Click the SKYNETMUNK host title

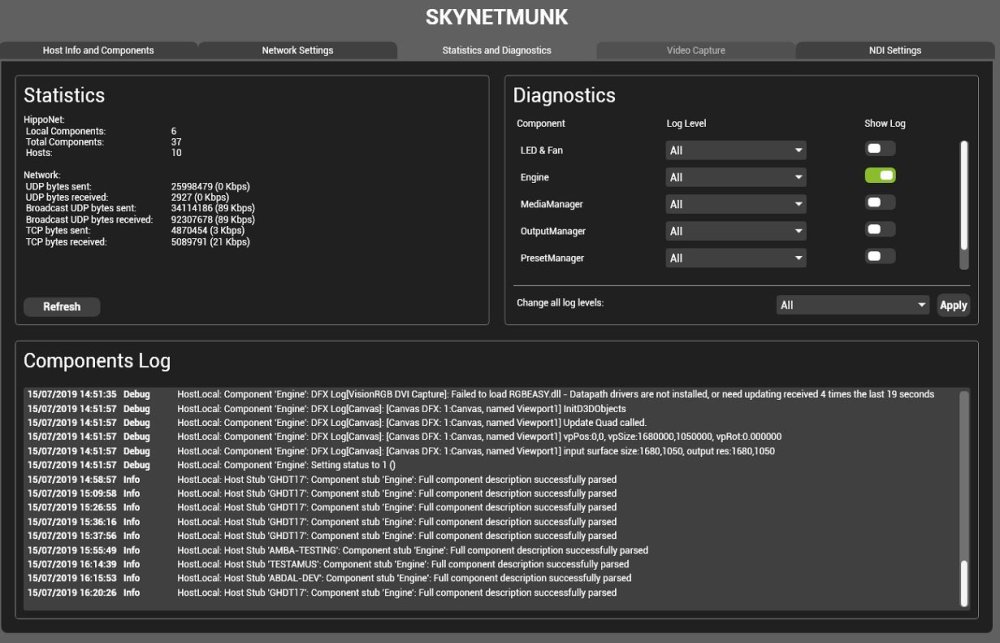(x=497, y=17)
